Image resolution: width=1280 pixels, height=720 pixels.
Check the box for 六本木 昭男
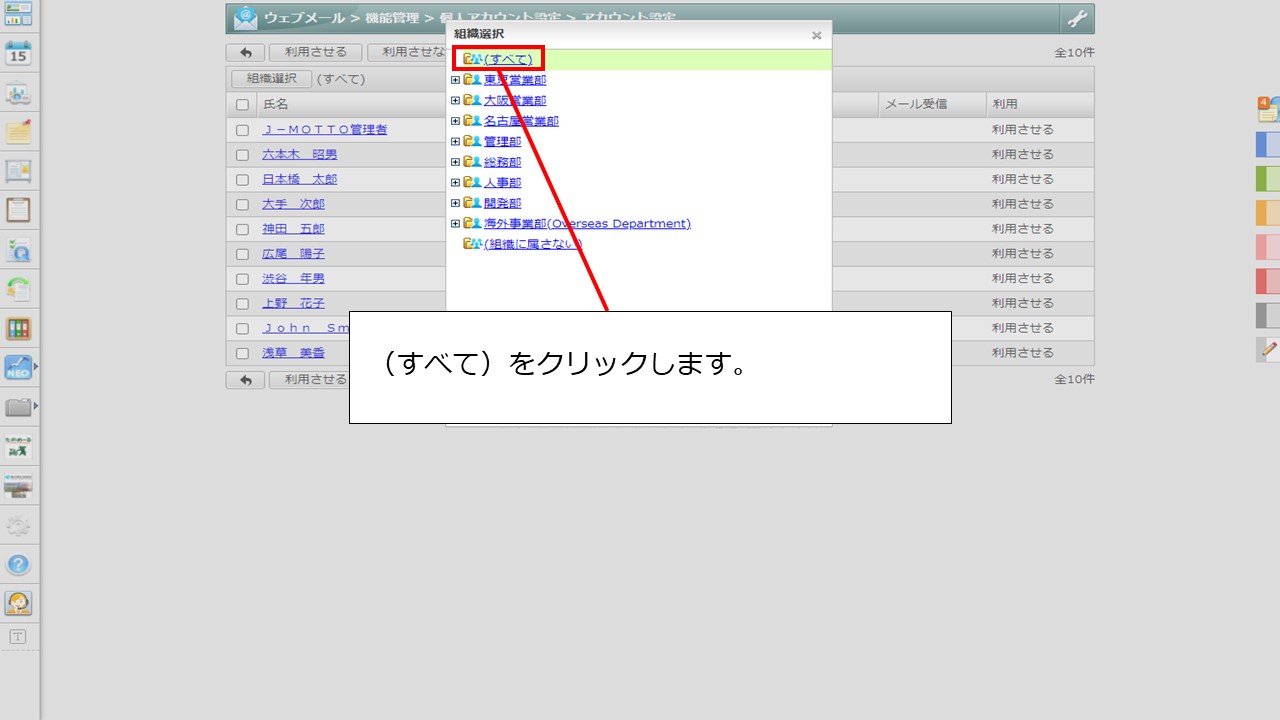[242, 155]
